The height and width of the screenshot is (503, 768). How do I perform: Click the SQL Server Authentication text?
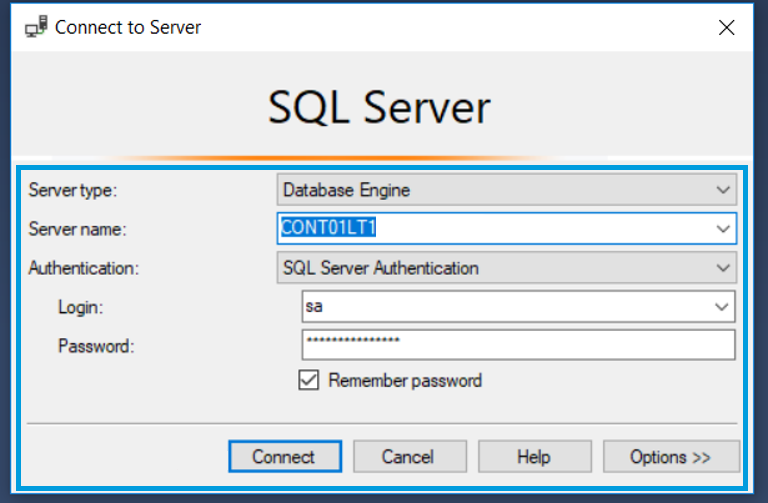(x=380, y=268)
